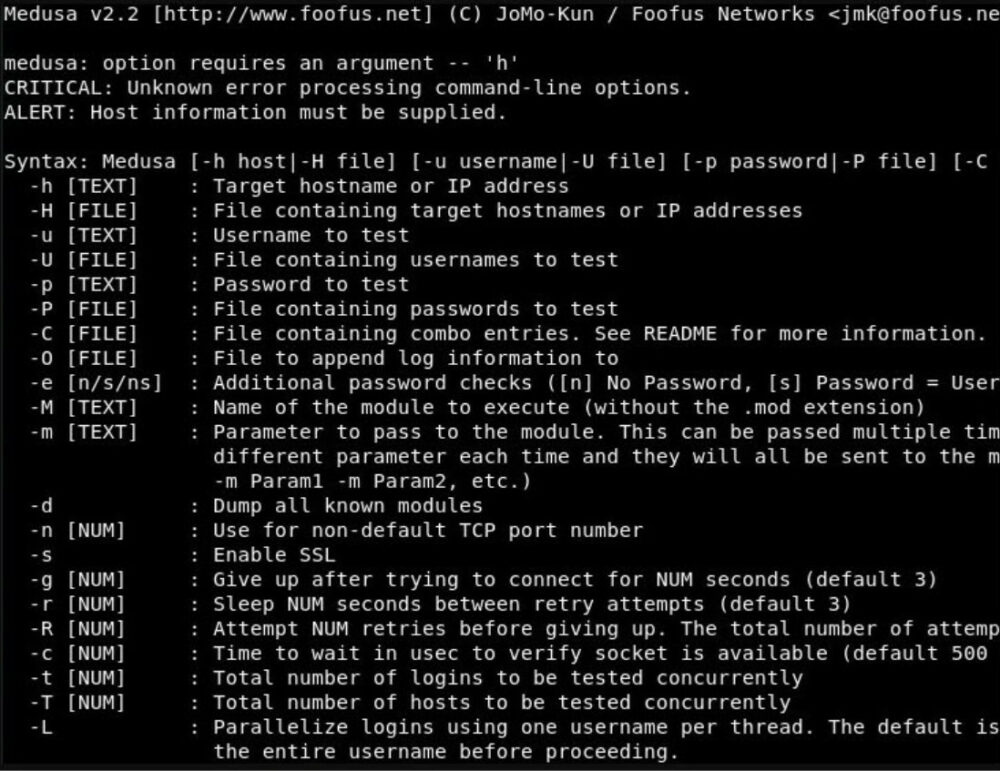
Task: Click the 'Enable SSL' description text
Action: (274, 555)
